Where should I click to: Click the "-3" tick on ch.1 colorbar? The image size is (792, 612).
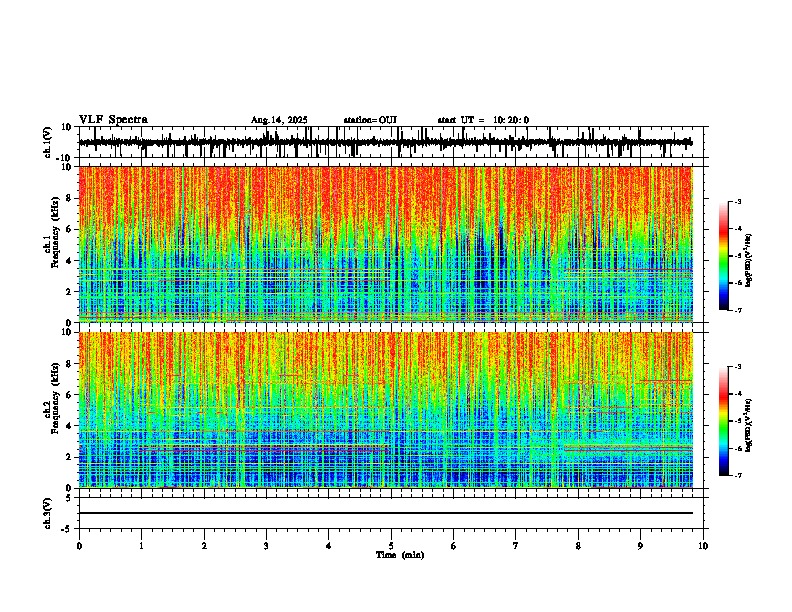[738, 201]
